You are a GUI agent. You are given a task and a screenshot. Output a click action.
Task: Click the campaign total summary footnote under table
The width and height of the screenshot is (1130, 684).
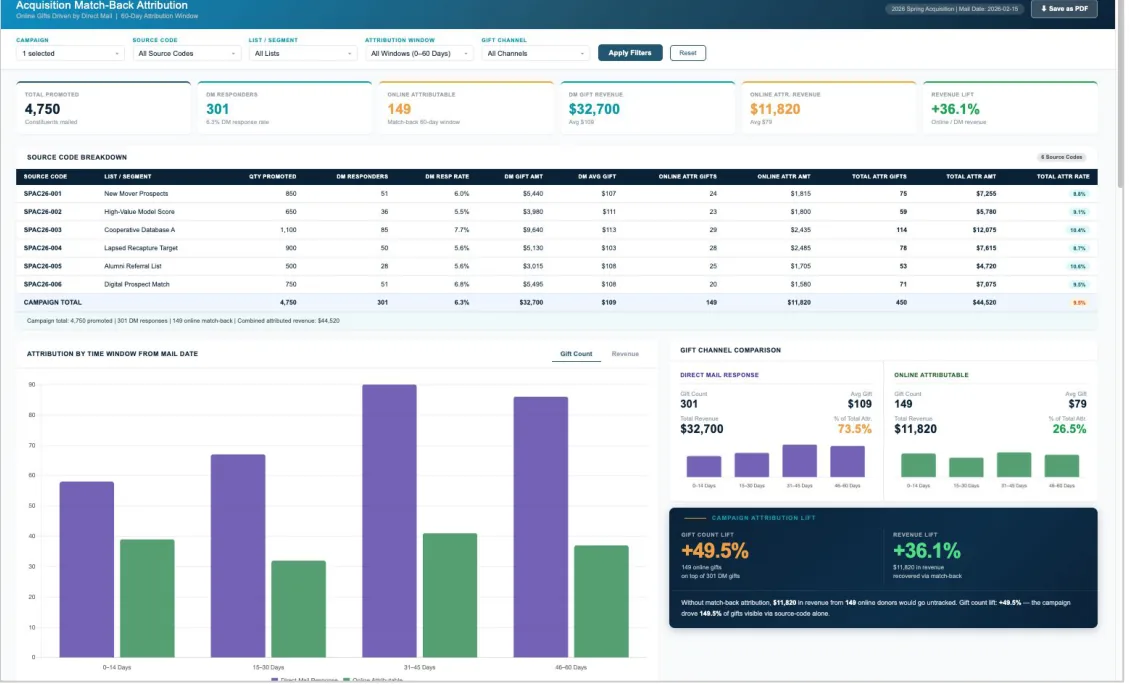(183, 321)
